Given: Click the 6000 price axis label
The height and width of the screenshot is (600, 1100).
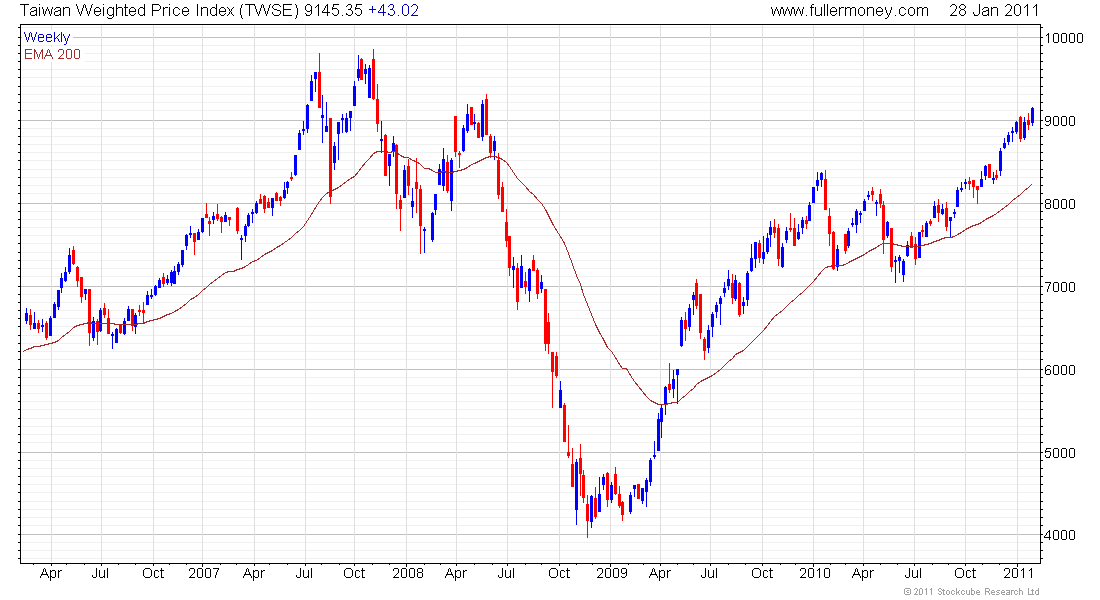Looking at the screenshot, I should (x=1060, y=369).
